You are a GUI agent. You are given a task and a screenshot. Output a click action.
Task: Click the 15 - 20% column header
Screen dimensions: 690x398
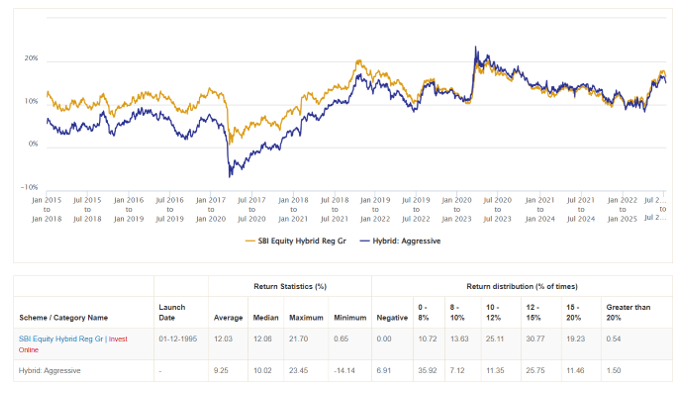(x=573, y=313)
